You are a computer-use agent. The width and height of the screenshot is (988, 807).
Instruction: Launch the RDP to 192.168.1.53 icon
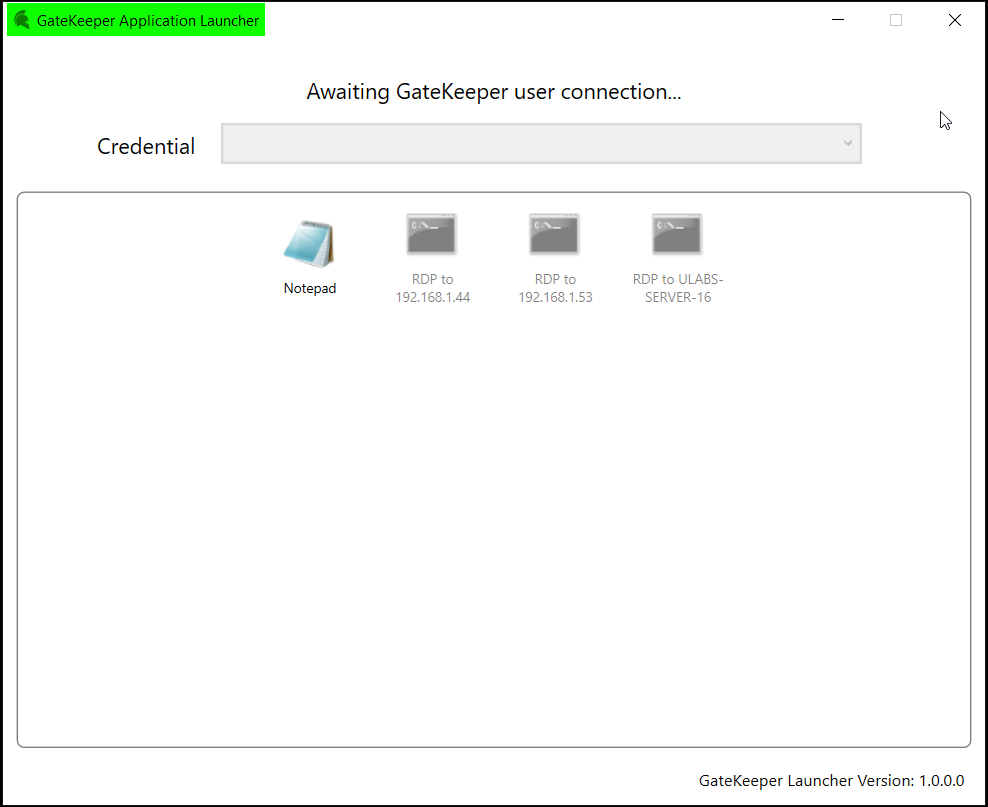[555, 235]
